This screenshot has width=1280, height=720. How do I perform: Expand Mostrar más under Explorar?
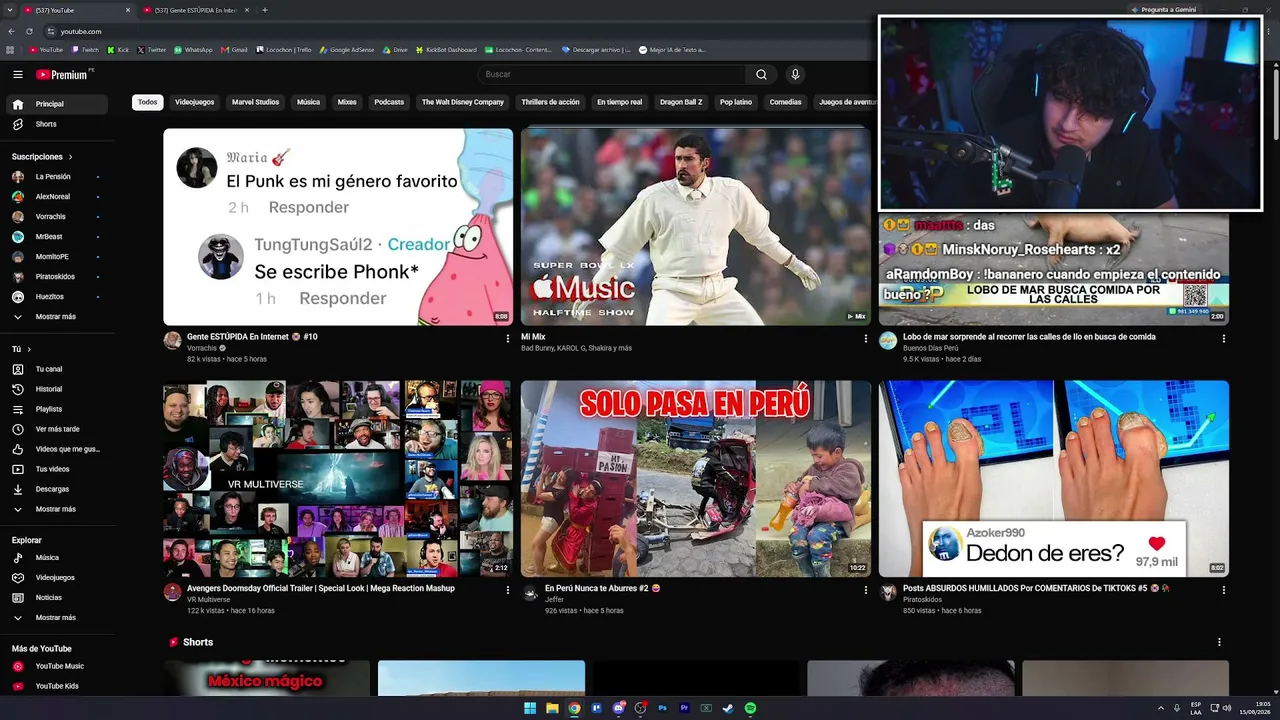point(54,618)
